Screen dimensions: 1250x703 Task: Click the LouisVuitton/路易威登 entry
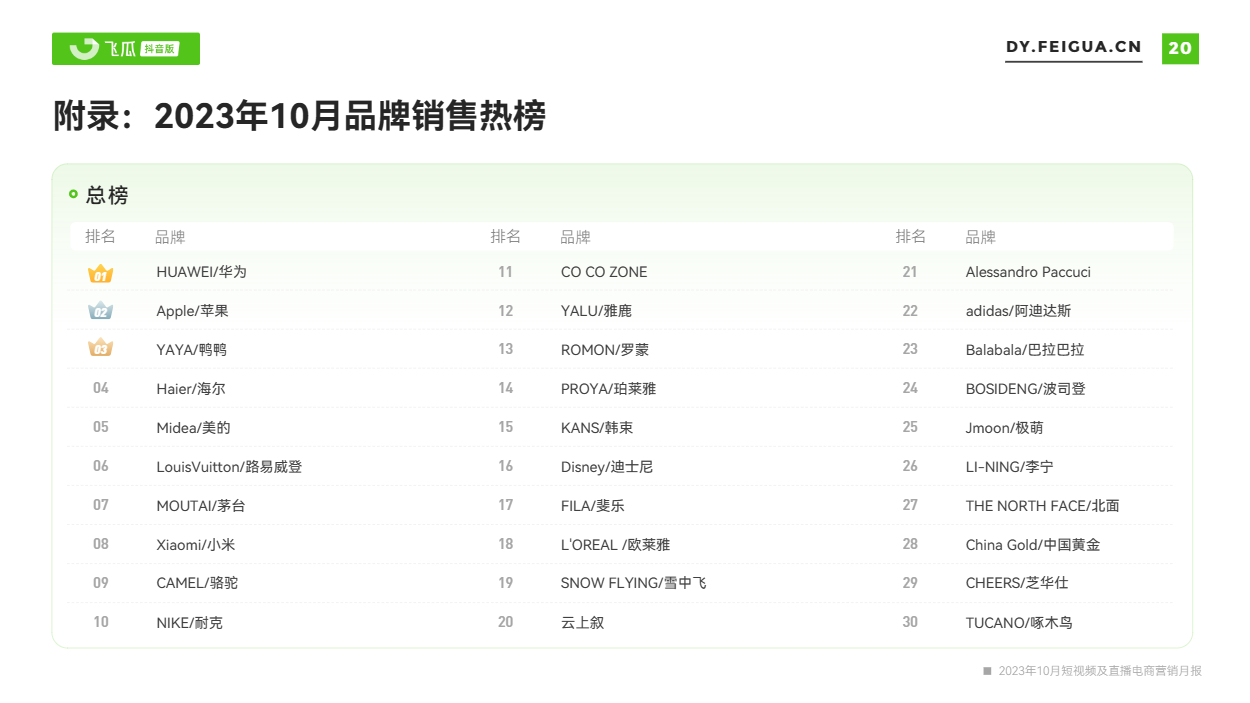(229, 466)
